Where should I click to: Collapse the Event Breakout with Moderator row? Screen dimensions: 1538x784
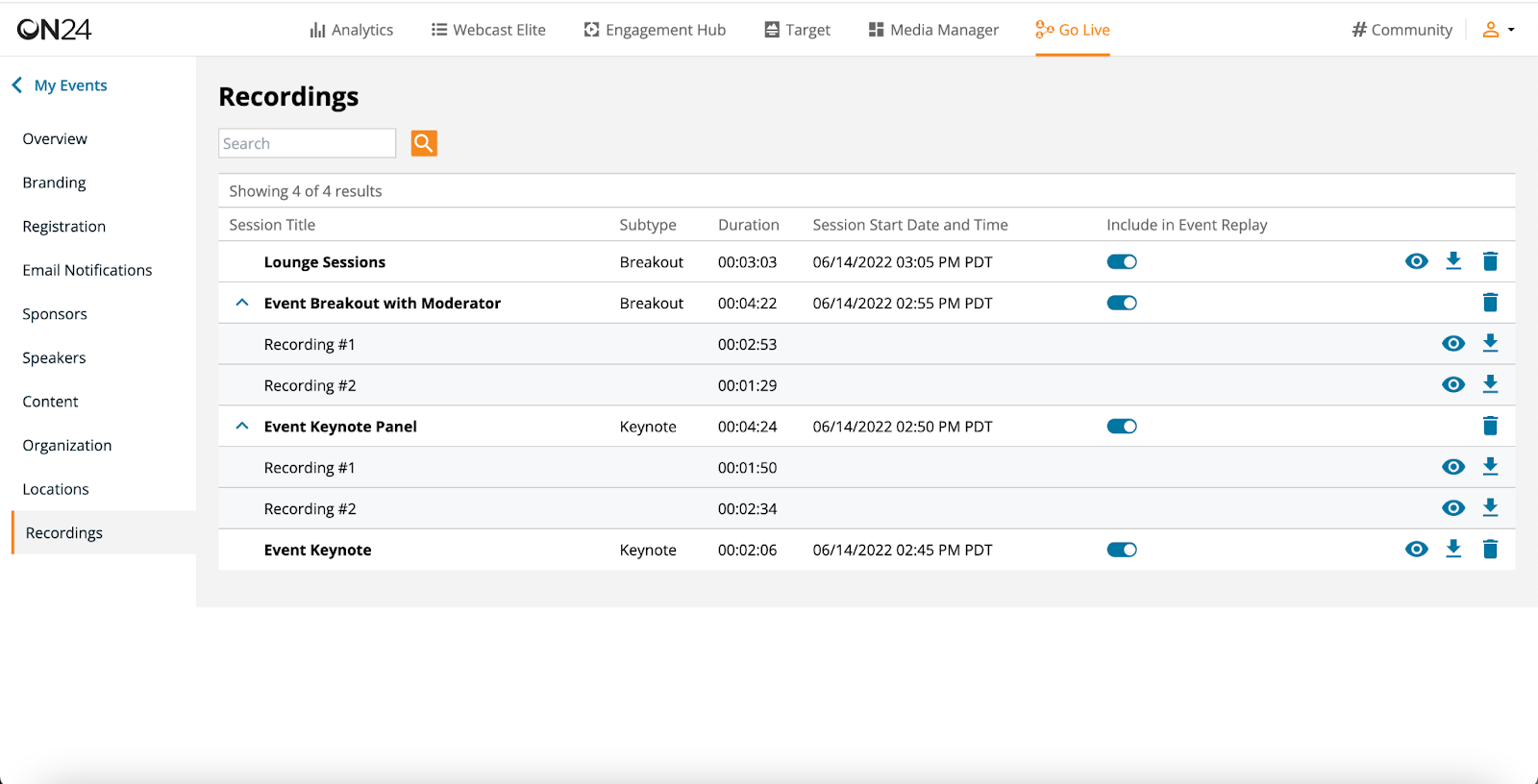(242, 303)
